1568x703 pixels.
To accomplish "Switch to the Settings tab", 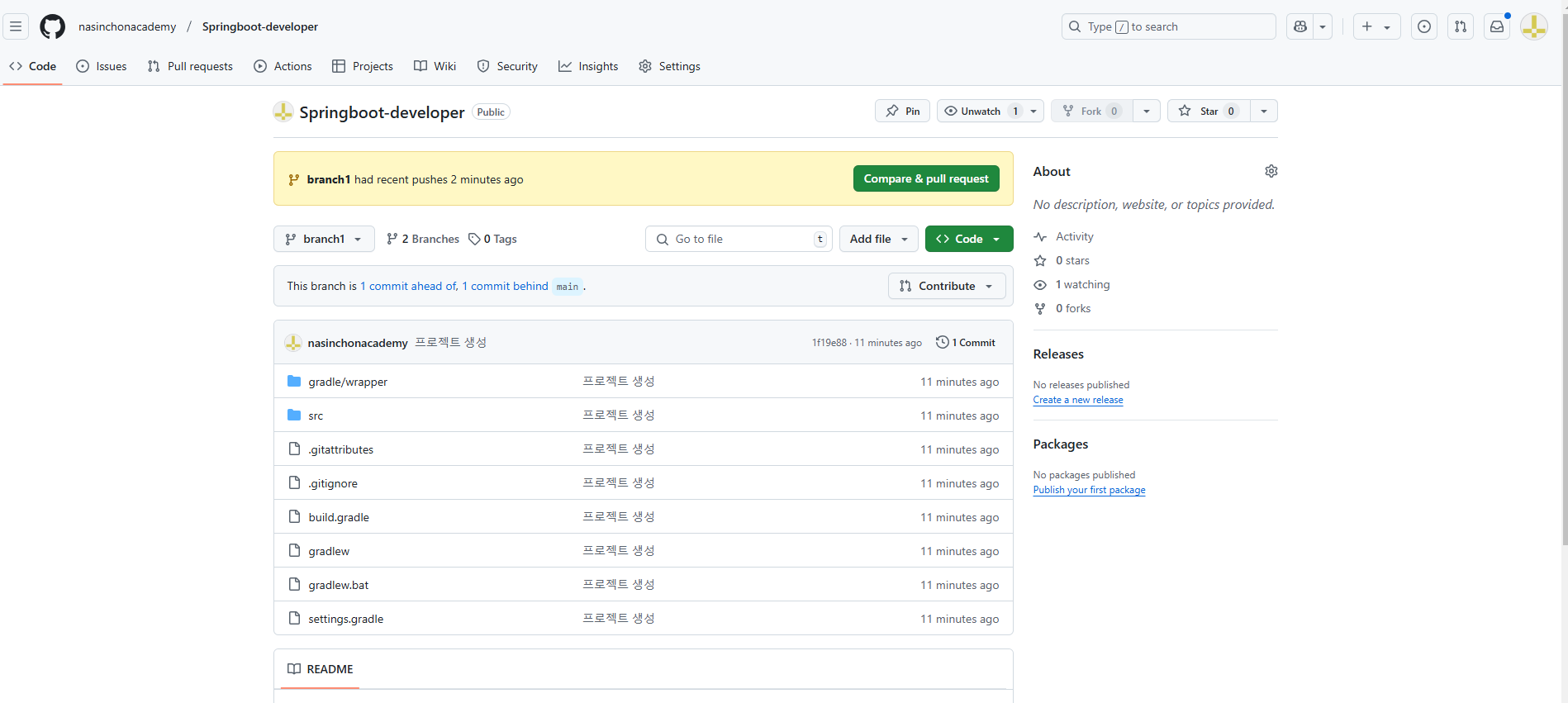I will tap(670, 66).
